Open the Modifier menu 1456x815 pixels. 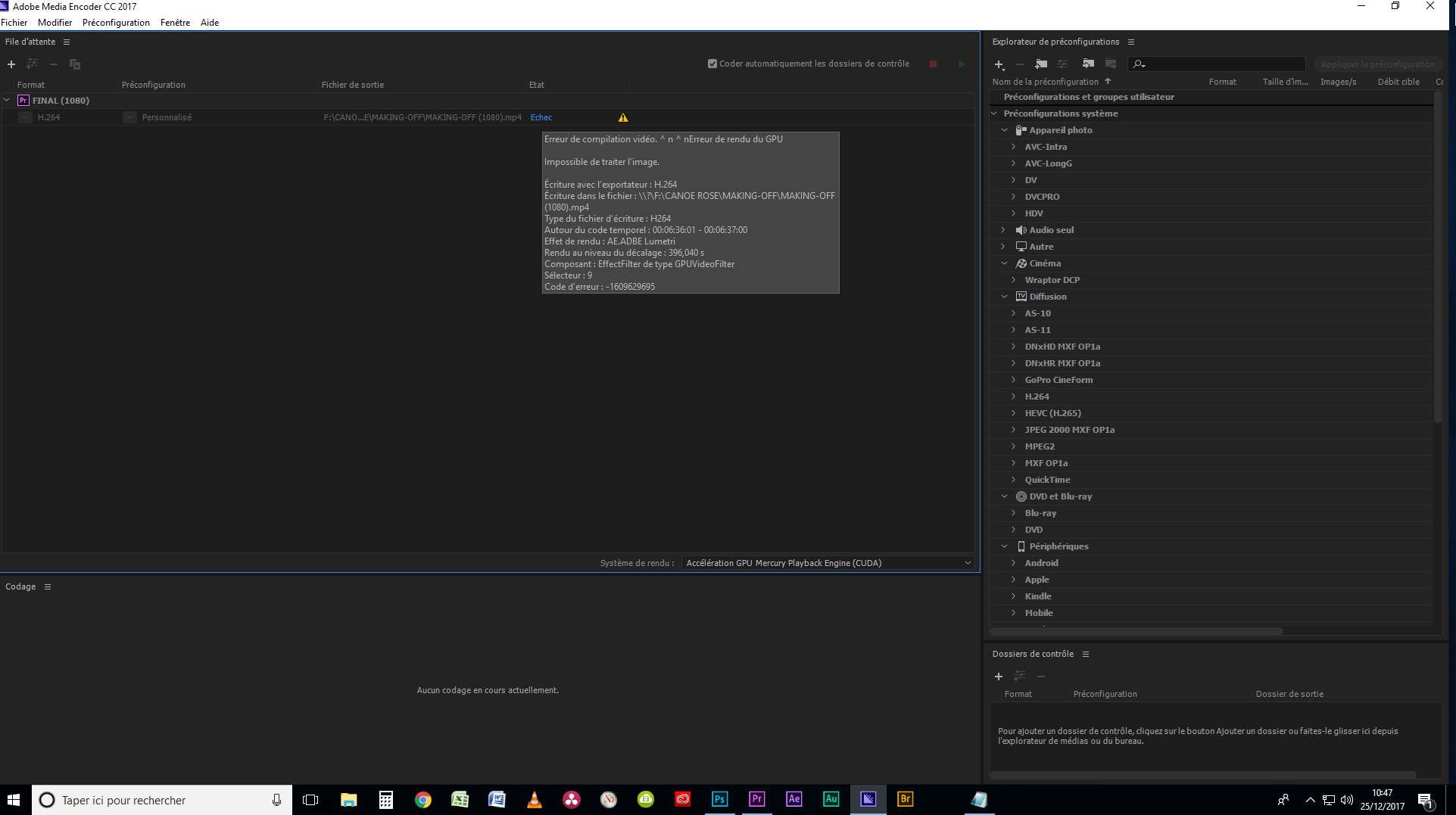pyautogui.click(x=55, y=23)
